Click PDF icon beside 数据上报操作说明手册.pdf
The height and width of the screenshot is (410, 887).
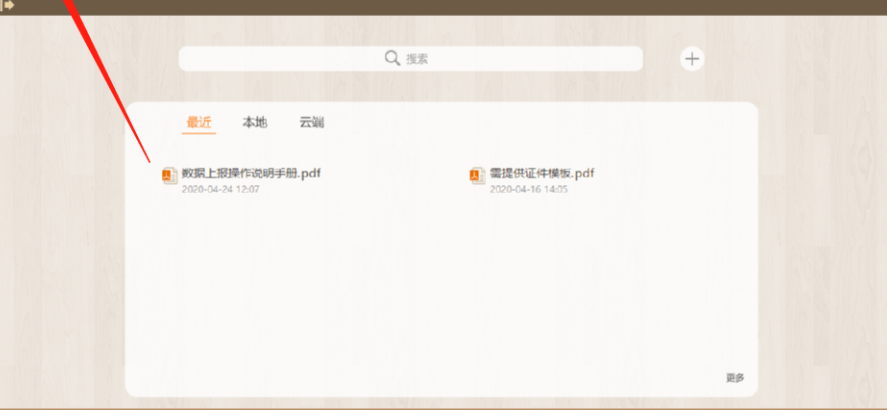point(170,176)
